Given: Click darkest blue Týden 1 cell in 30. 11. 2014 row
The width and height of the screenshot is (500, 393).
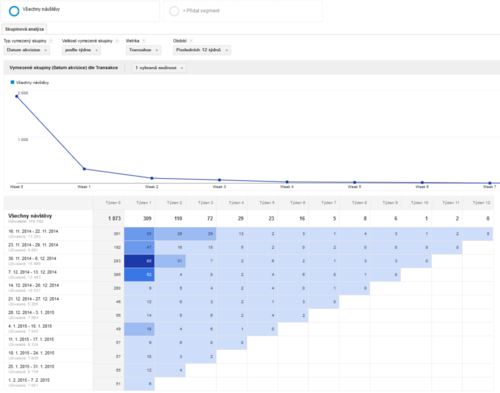Looking at the screenshot, I should pos(139,261).
